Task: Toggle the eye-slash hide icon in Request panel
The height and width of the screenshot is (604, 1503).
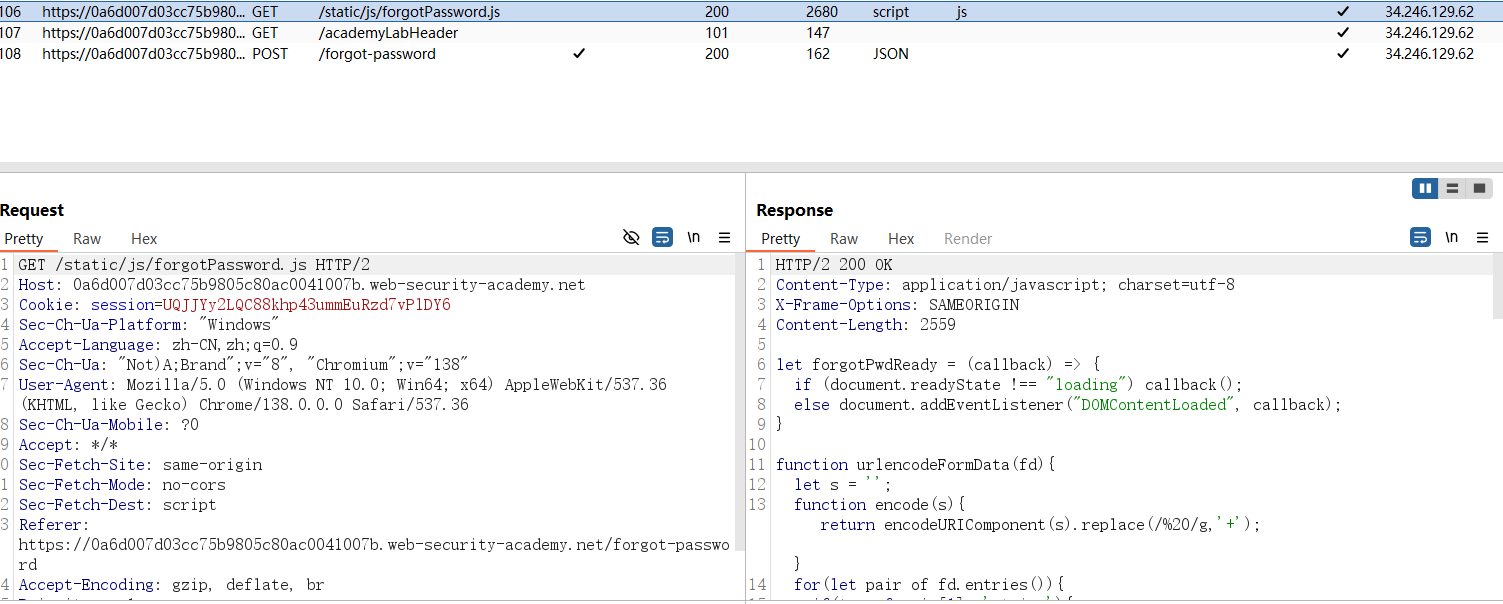Action: (x=631, y=238)
